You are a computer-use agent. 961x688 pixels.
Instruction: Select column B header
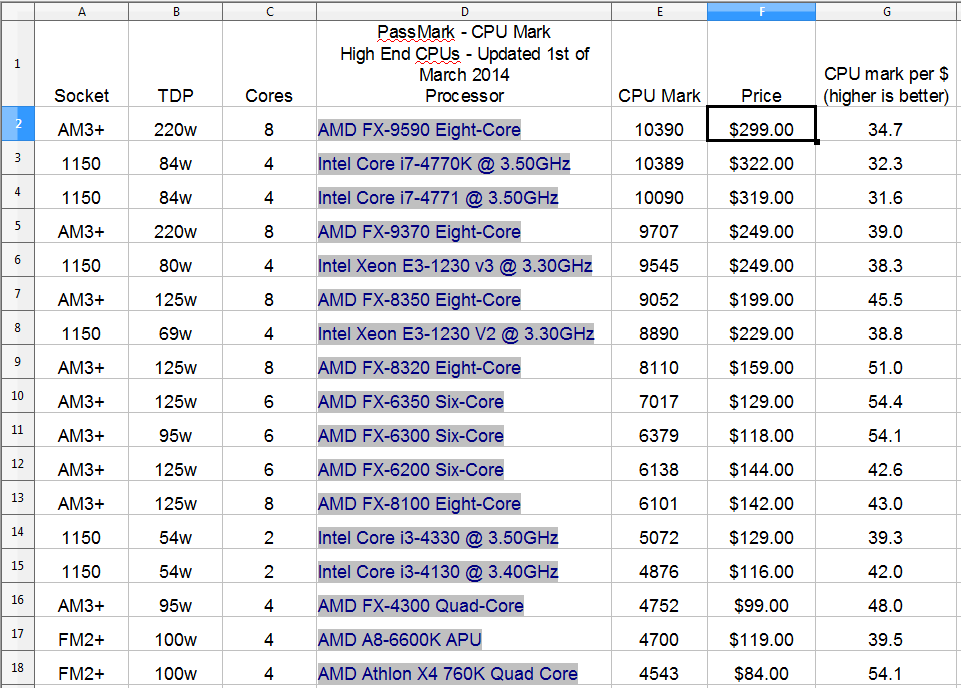176,12
